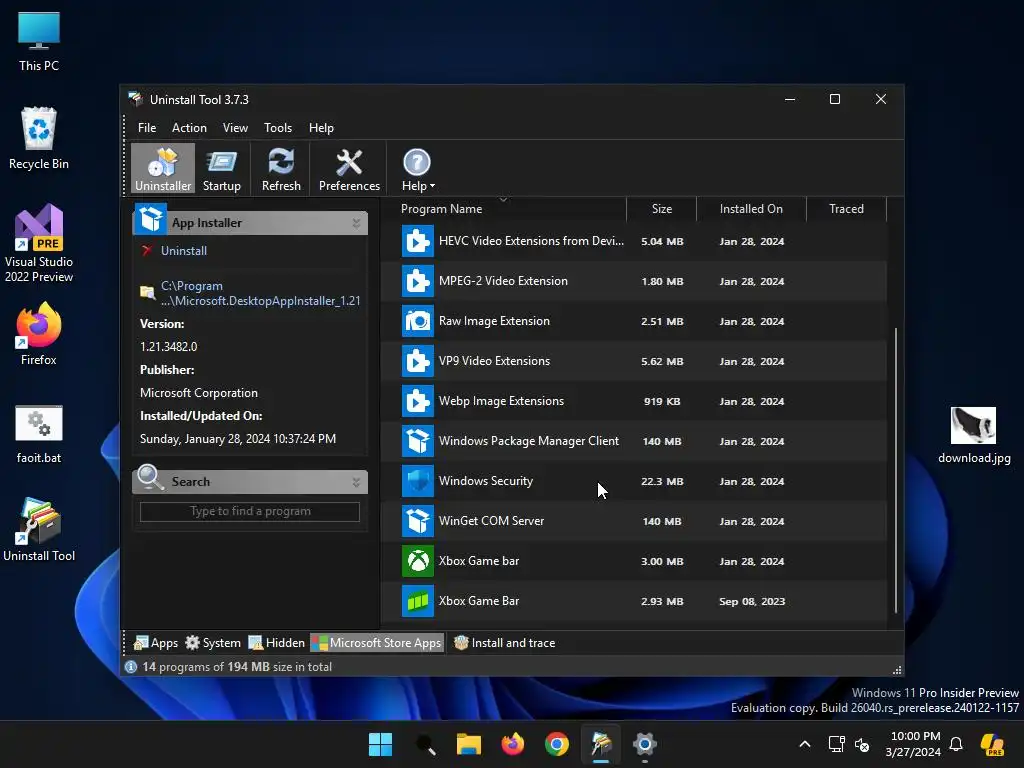Open File Explorer from the taskbar
The height and width of the screenshot is (768, 1024).
469,744
